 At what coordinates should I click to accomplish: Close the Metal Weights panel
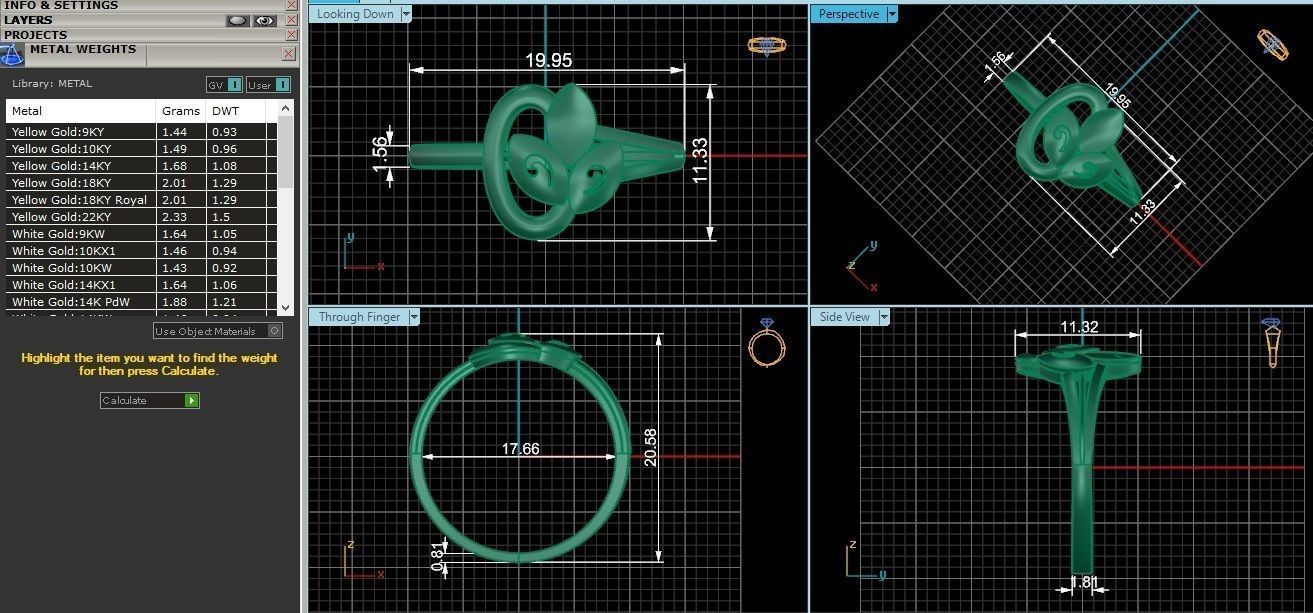[x=289, y=53]
